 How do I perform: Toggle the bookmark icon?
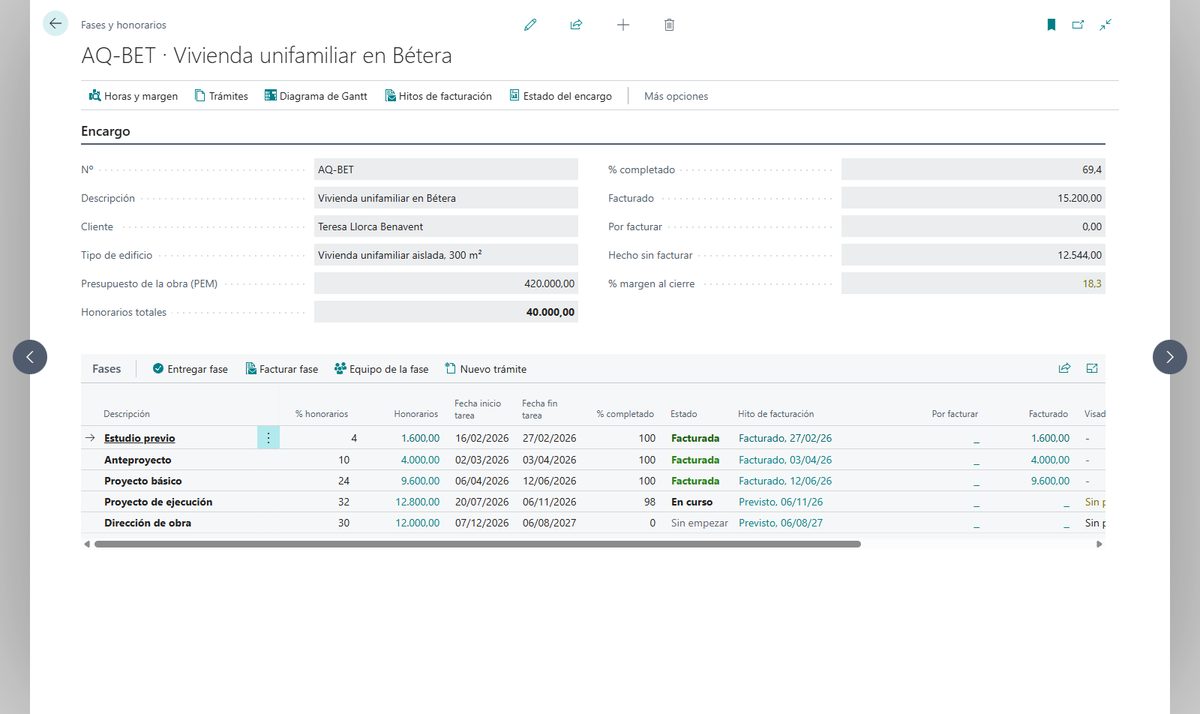coord(1051,25)
